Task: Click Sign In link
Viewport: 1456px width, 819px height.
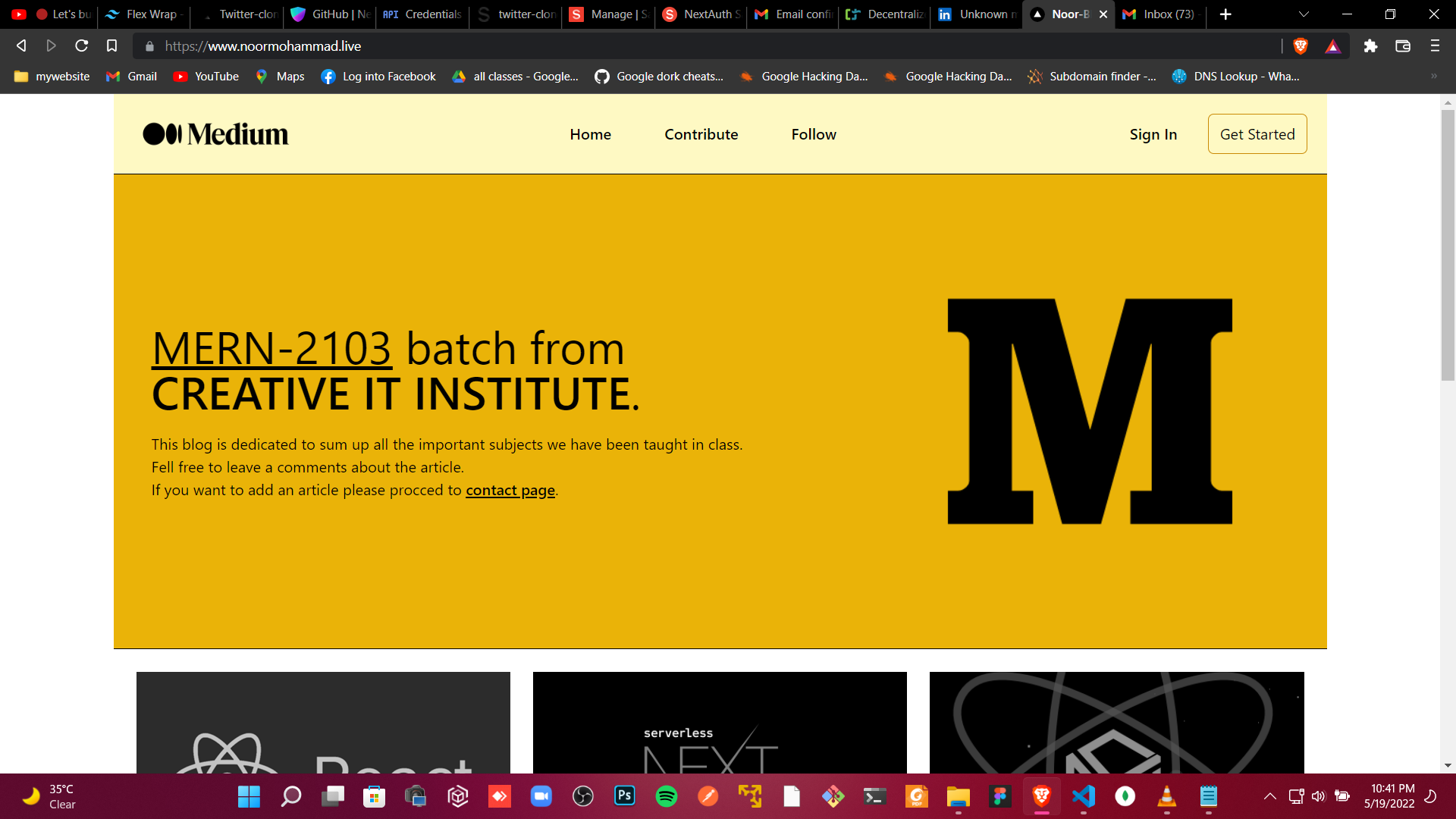Action: coord(1153,134)
